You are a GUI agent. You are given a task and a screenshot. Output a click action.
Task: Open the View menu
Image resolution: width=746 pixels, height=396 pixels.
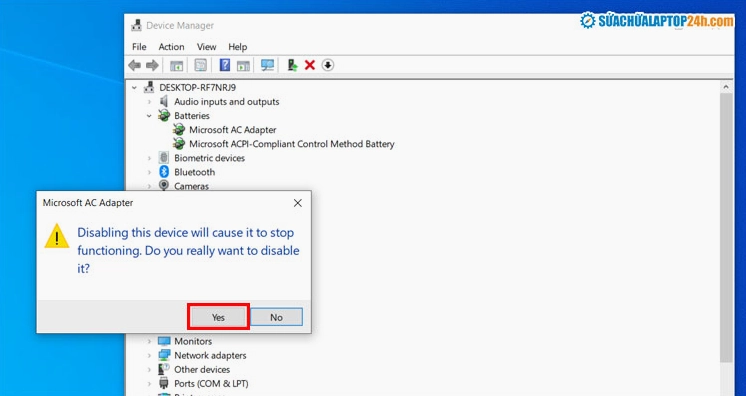[x=206, y=47]
